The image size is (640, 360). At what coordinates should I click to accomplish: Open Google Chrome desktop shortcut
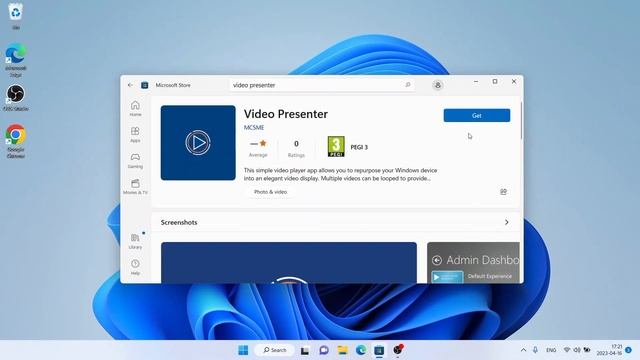point(16,141)
